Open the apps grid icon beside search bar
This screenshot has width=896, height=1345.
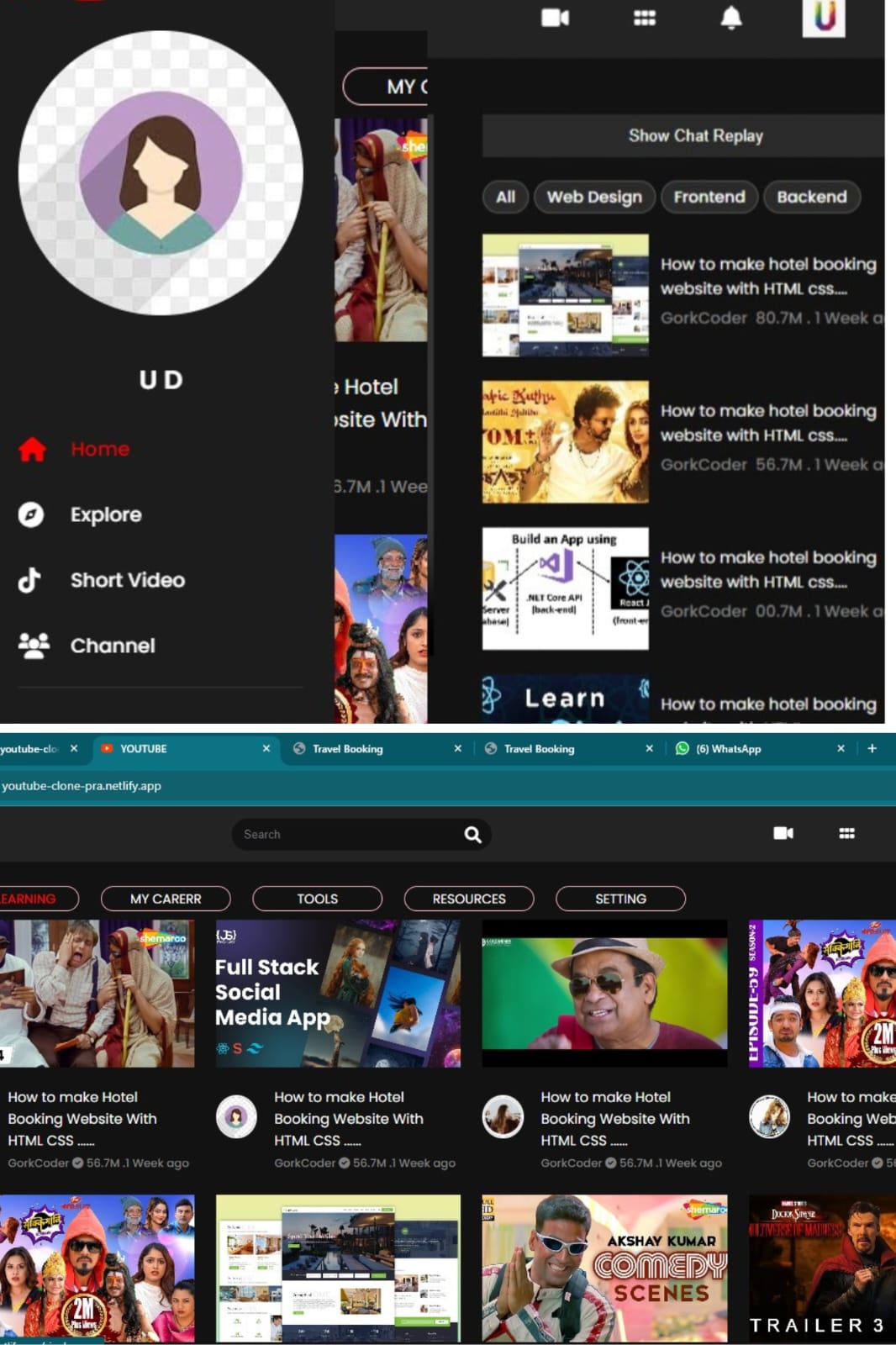coord(846,833)
